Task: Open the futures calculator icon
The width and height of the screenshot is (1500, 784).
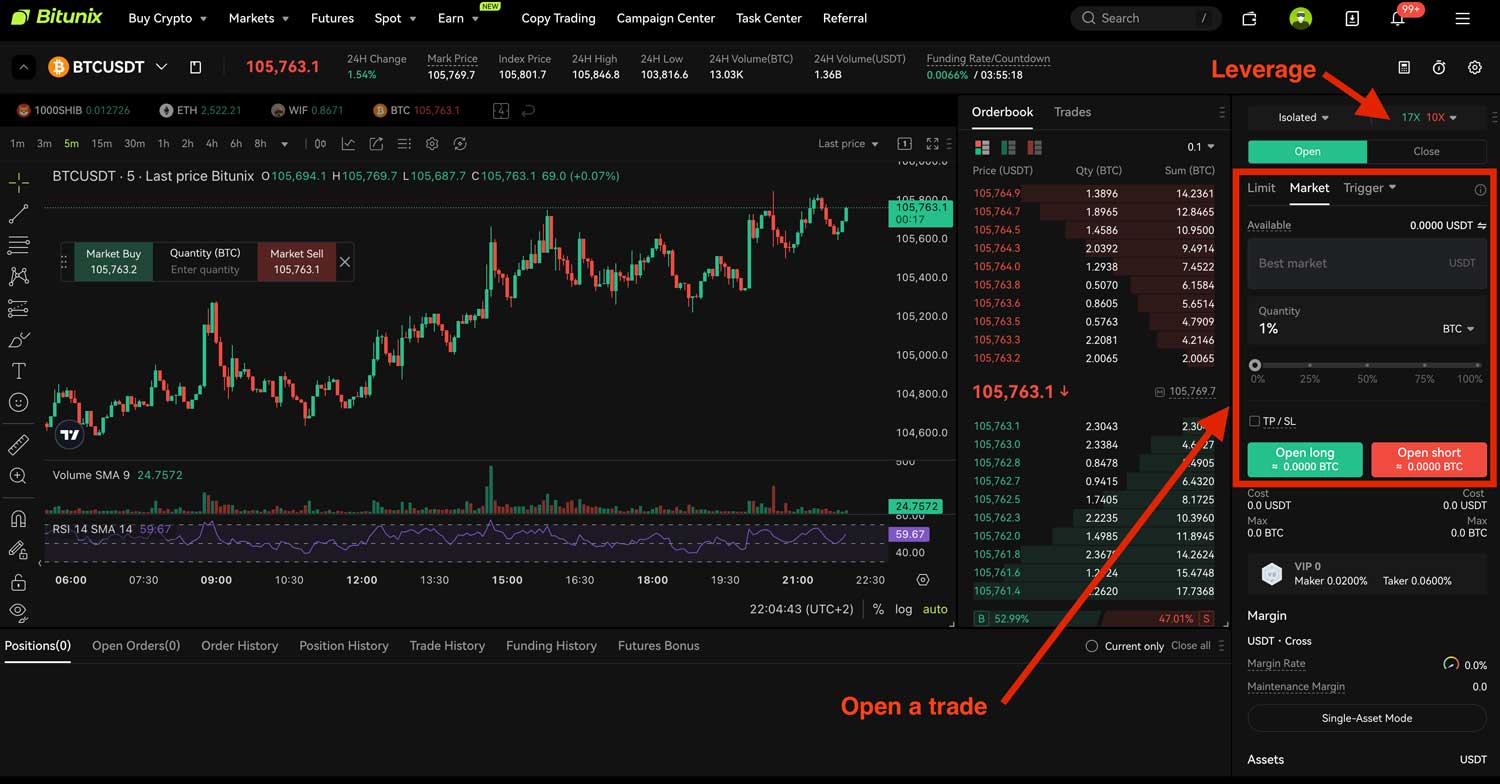Action: coord(1404,67)
